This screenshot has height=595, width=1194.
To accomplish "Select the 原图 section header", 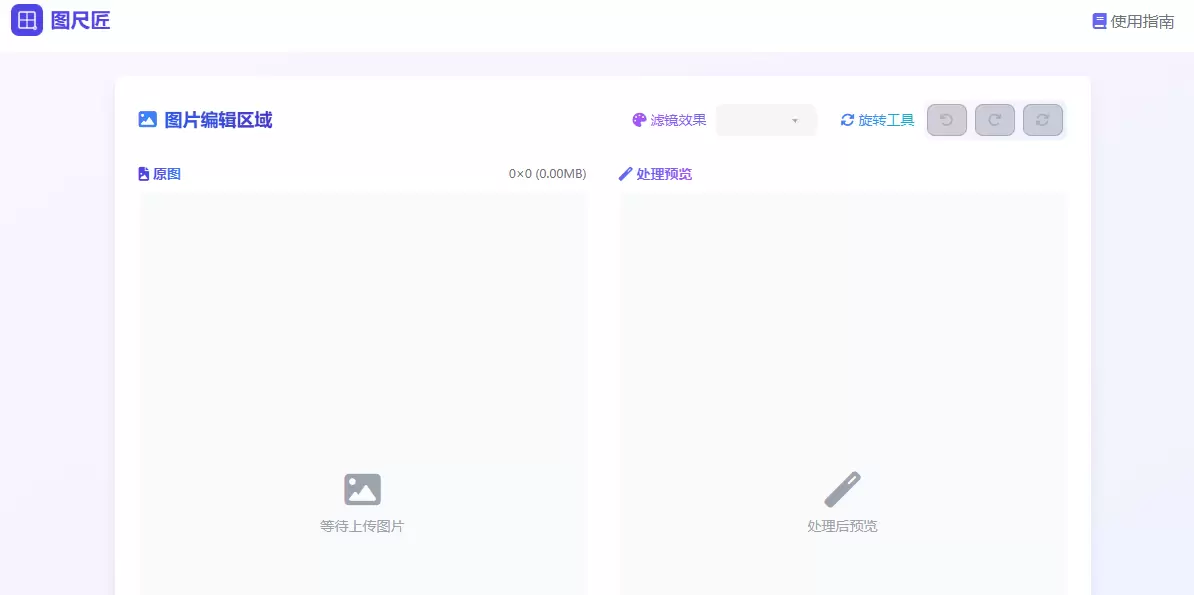I will [x=165, y=173].
